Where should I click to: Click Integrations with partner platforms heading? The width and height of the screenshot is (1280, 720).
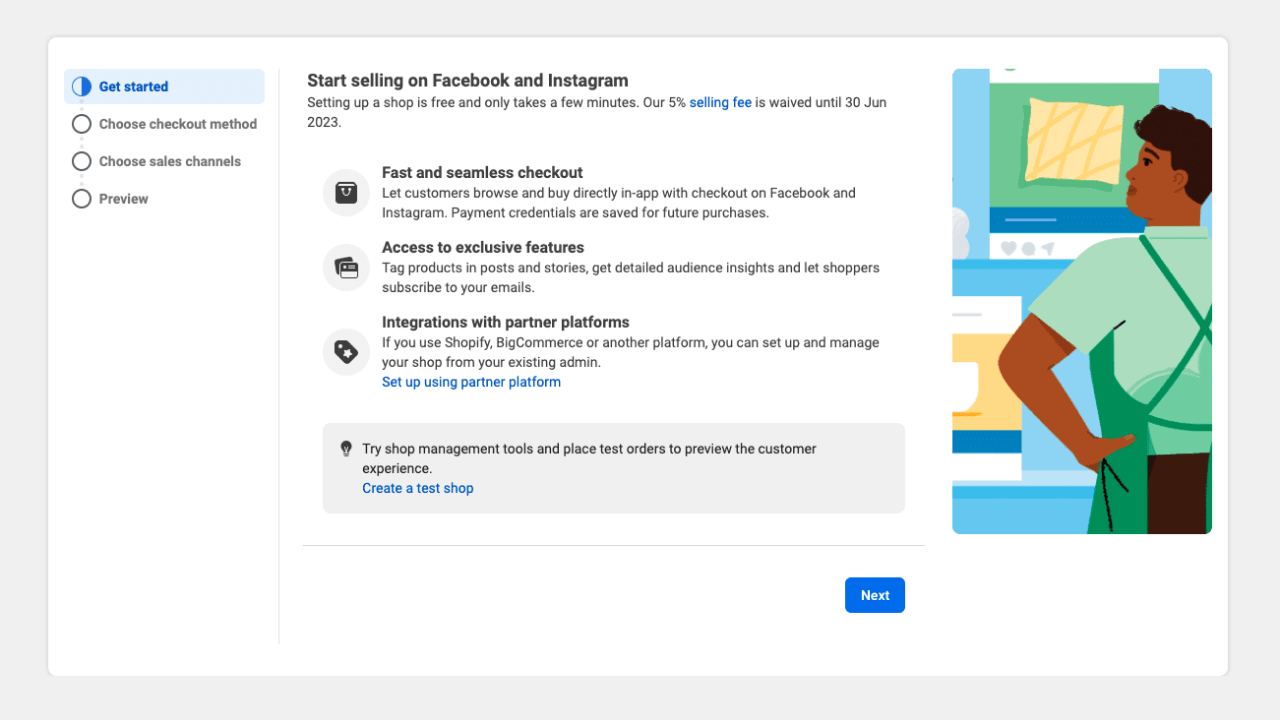(x=506, y=322)
